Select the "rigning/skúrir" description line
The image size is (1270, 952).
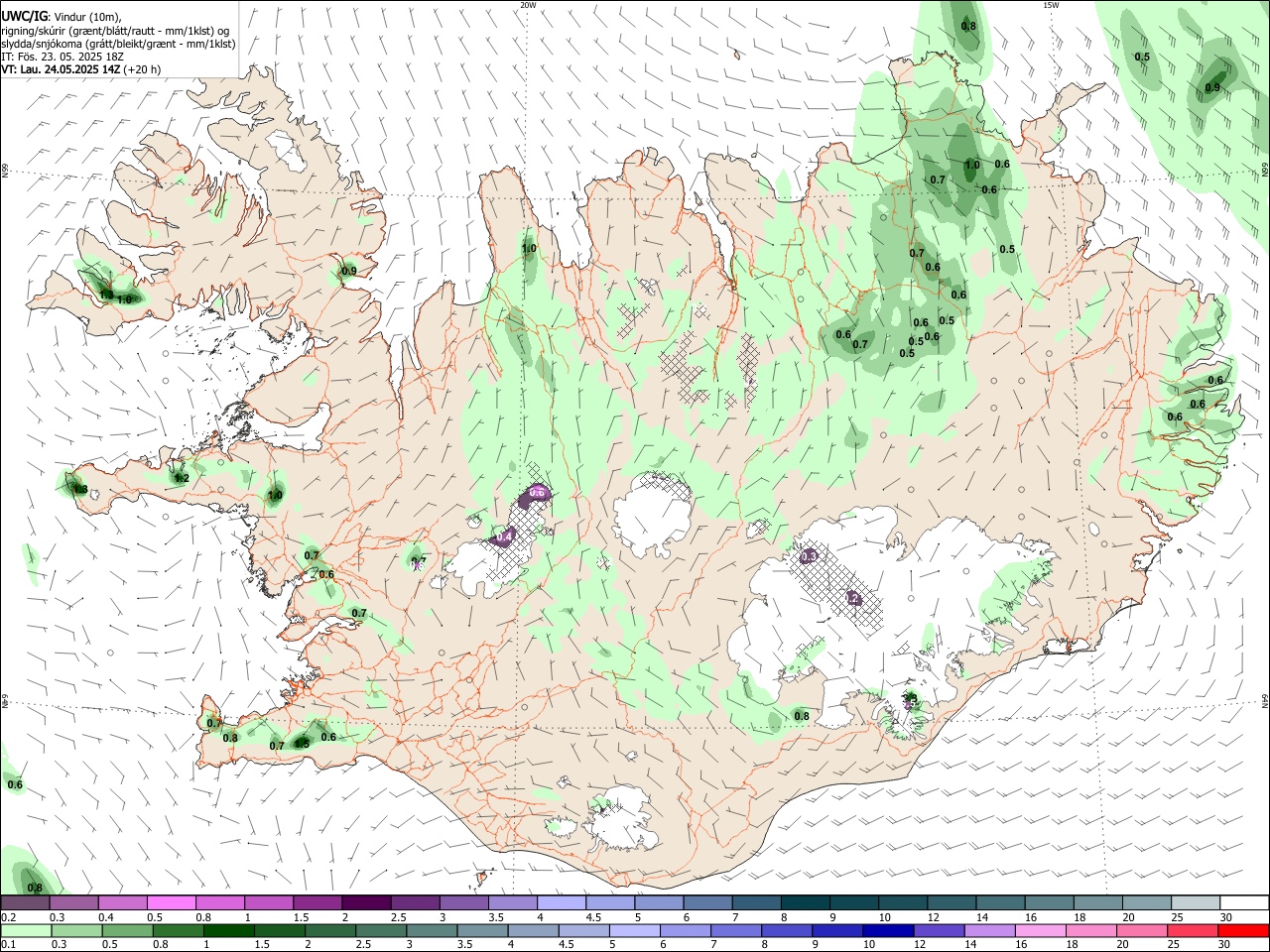115,31
